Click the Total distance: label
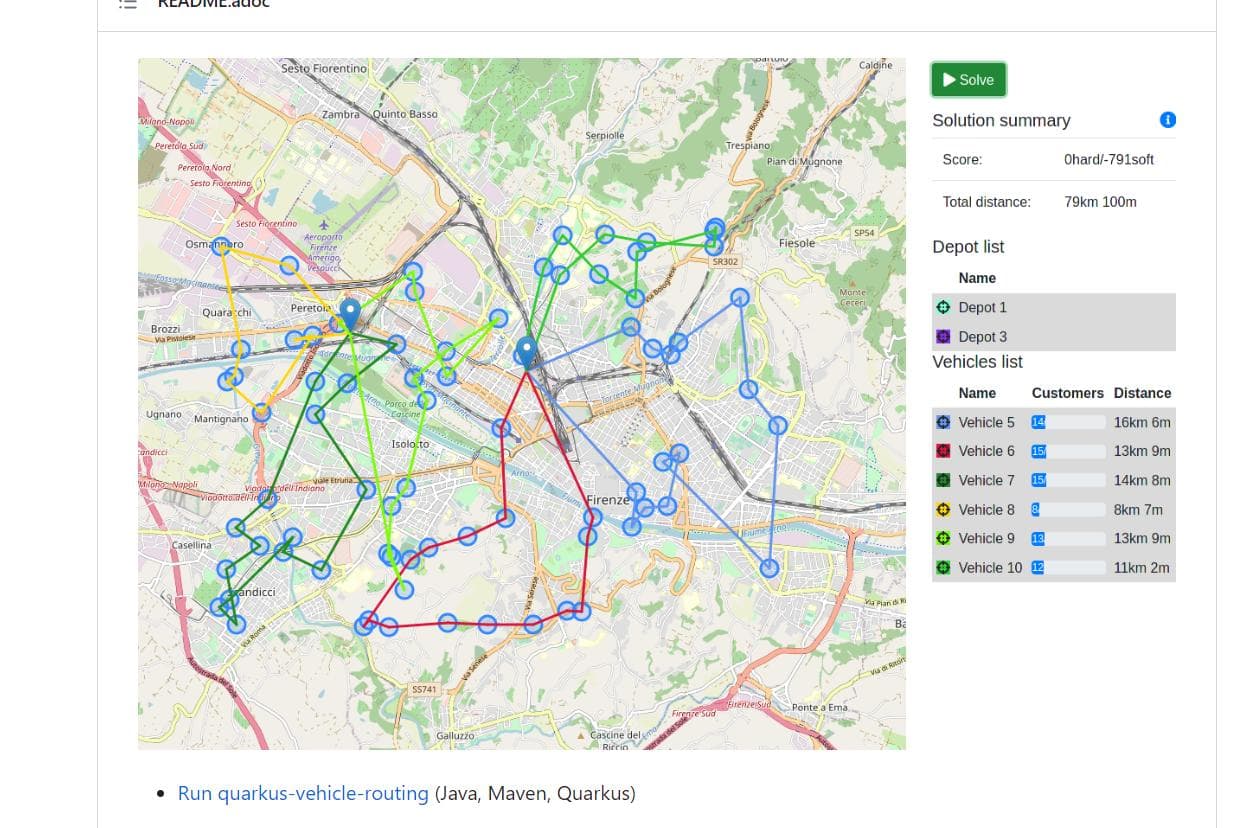1239x828 pixels. coord(986,202)
